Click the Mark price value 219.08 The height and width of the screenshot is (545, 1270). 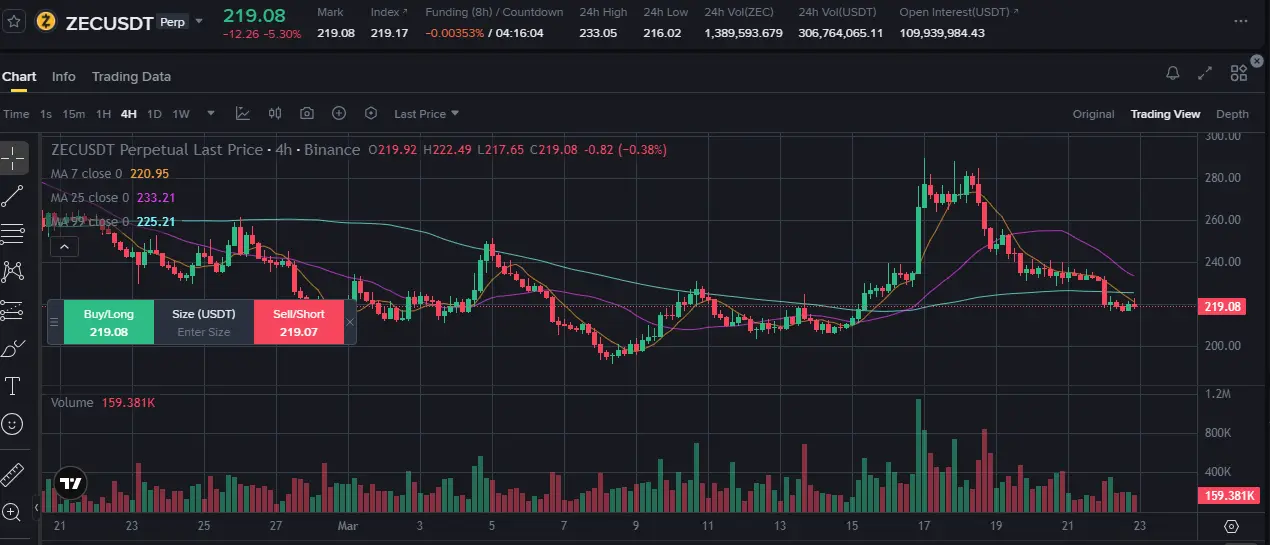point(336,33)
